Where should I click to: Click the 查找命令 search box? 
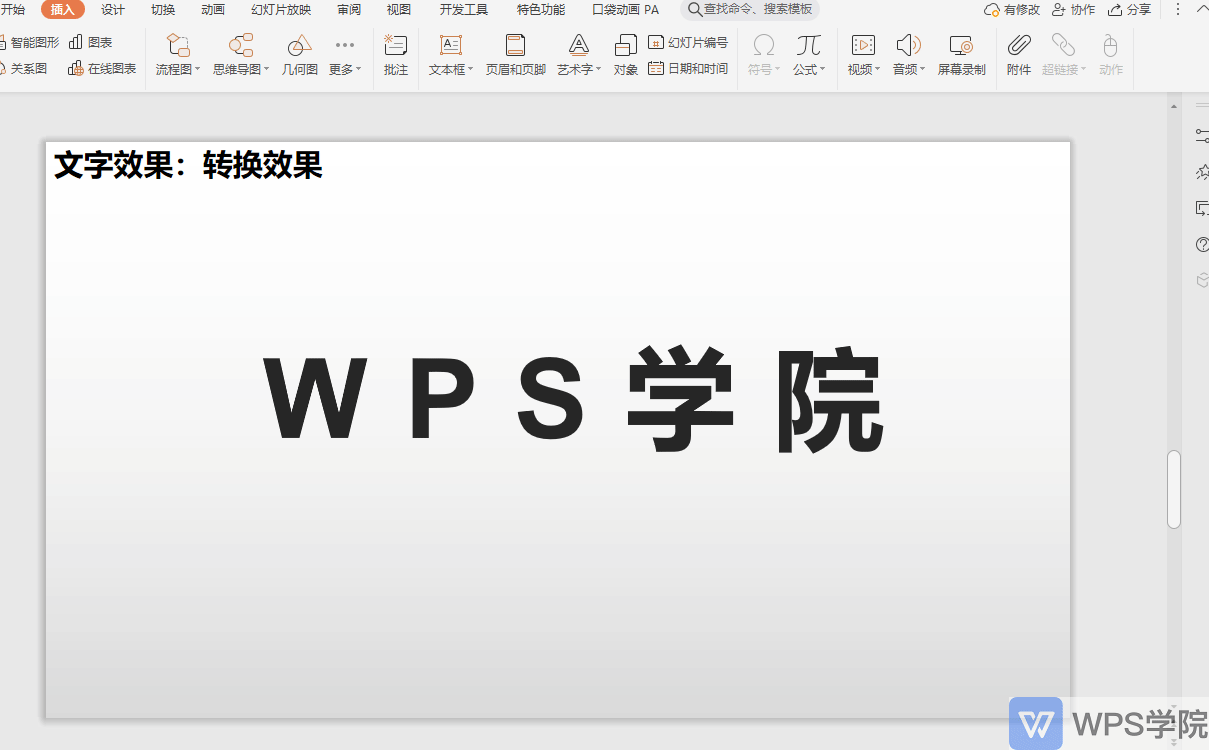[x=750, y=10]
